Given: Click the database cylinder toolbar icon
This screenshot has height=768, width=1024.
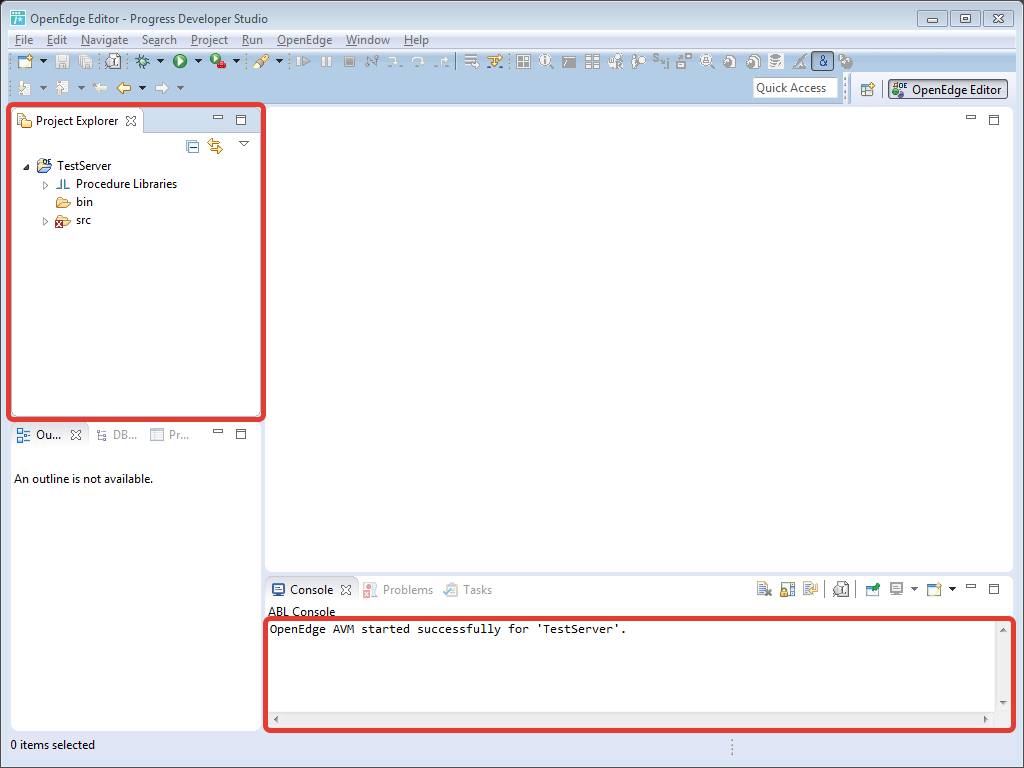Looking at the screenshot, I should (x=775, y=61).
